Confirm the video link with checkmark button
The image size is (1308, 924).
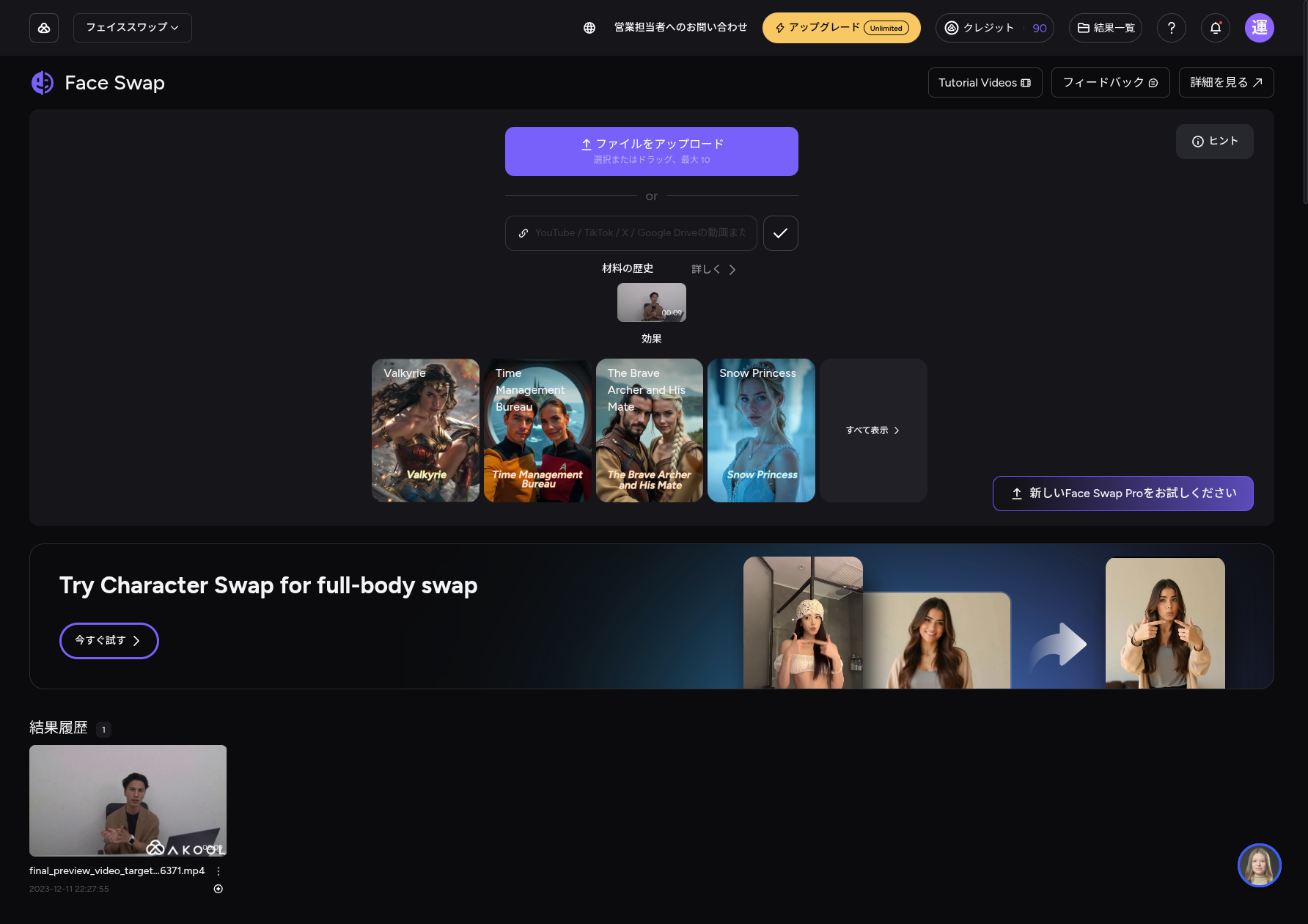click(780, 233)
